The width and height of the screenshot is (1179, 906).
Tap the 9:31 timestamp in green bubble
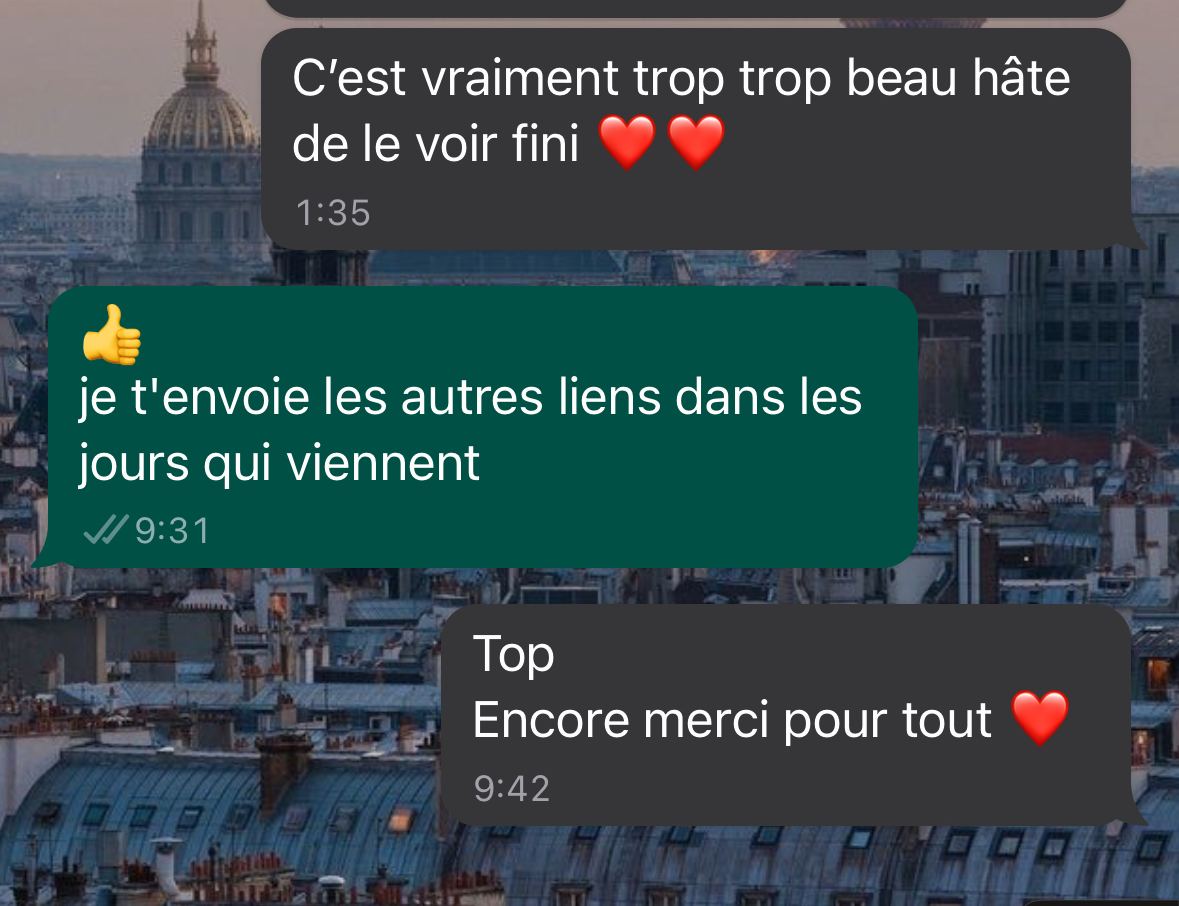(172, 531)
